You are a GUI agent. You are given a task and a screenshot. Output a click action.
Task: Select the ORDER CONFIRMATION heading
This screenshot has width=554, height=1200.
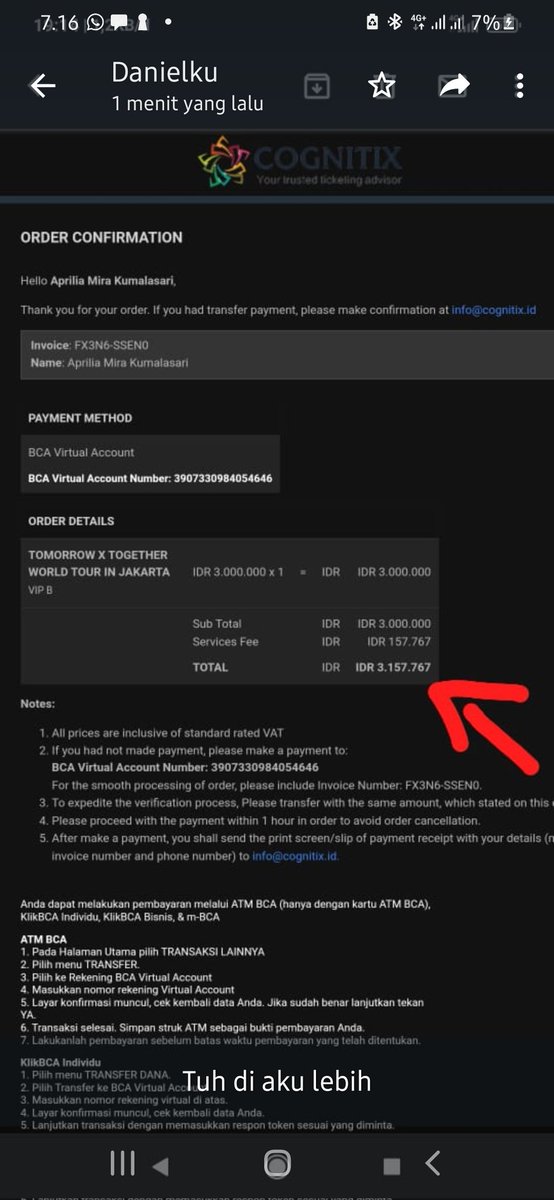(x=101, y=237)
